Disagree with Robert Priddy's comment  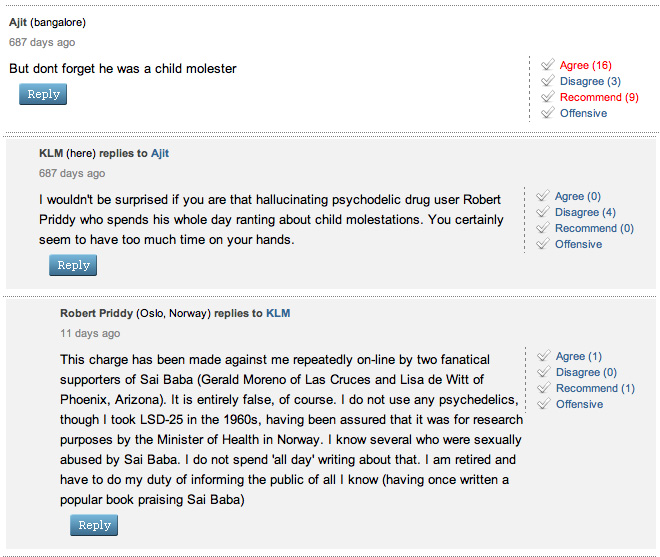pyautogui.click(x=585, y=372)
